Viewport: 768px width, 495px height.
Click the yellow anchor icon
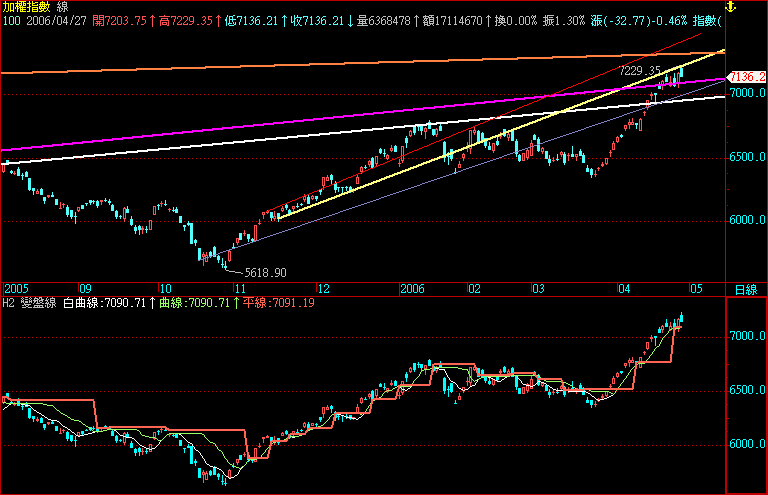[x=730, y=7]
